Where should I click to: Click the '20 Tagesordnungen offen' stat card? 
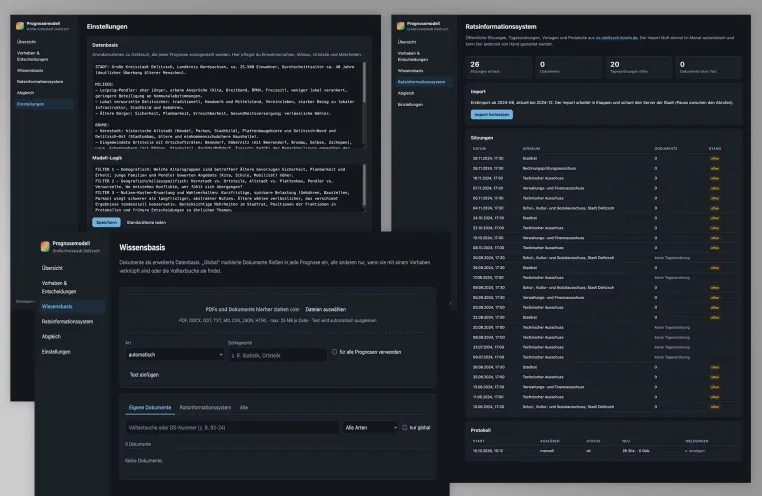638,67
